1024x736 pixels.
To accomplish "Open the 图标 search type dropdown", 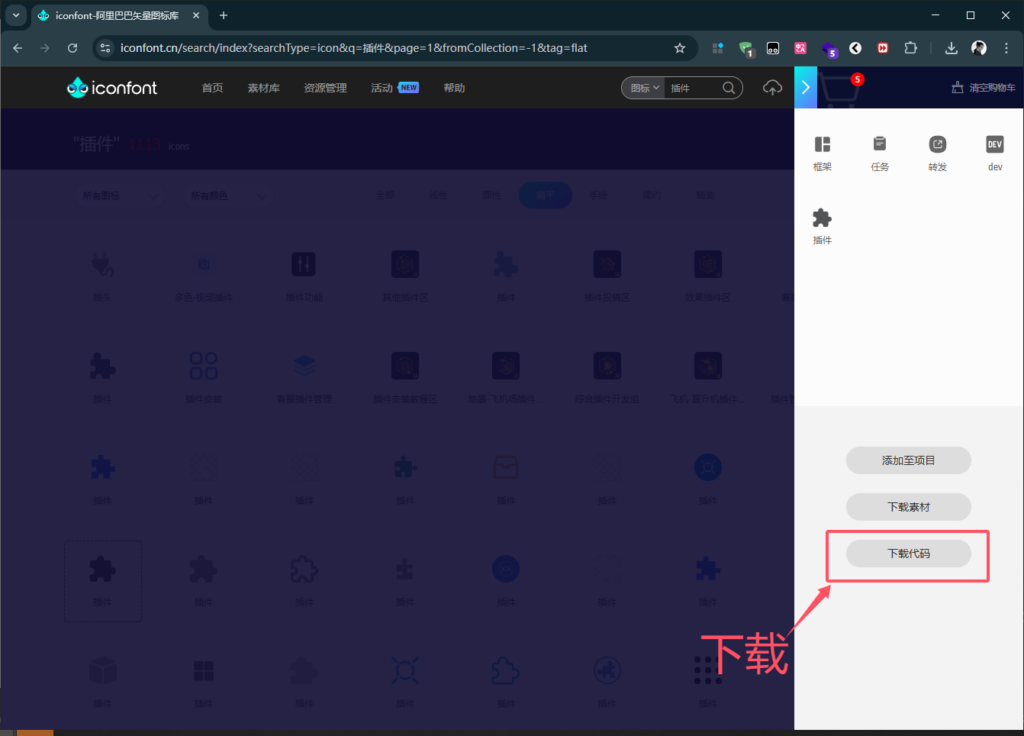I will [642, 88].
